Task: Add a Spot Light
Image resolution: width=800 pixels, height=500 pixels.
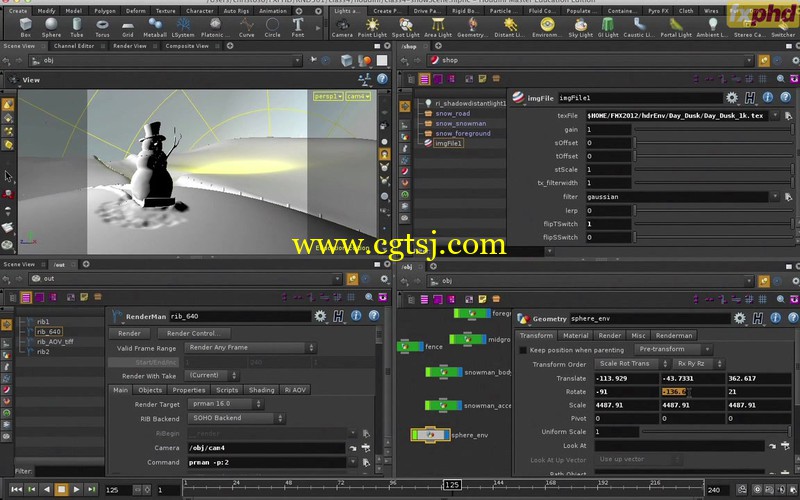Action: coord(406,27)
